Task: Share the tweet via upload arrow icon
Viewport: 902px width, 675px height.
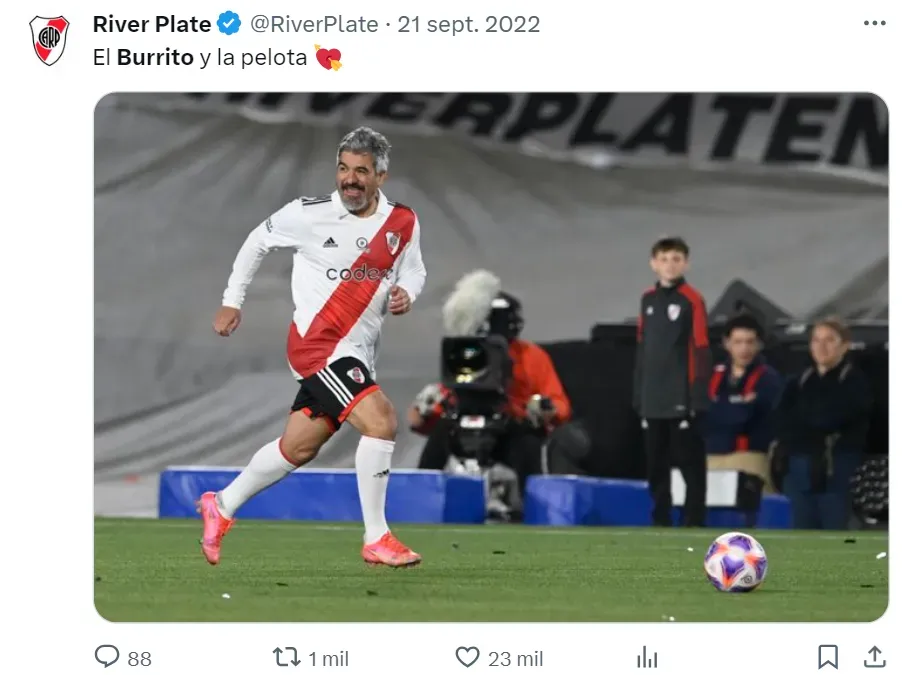Action: tap(874, 656)
